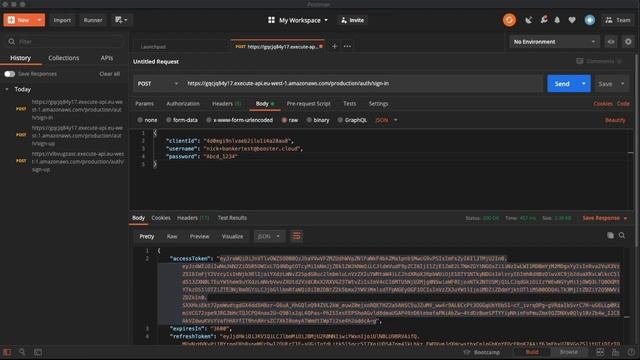This screenshot has height=360, width=640.
Task: Open the Pre-request Script tab
Action: coord(308,104)
